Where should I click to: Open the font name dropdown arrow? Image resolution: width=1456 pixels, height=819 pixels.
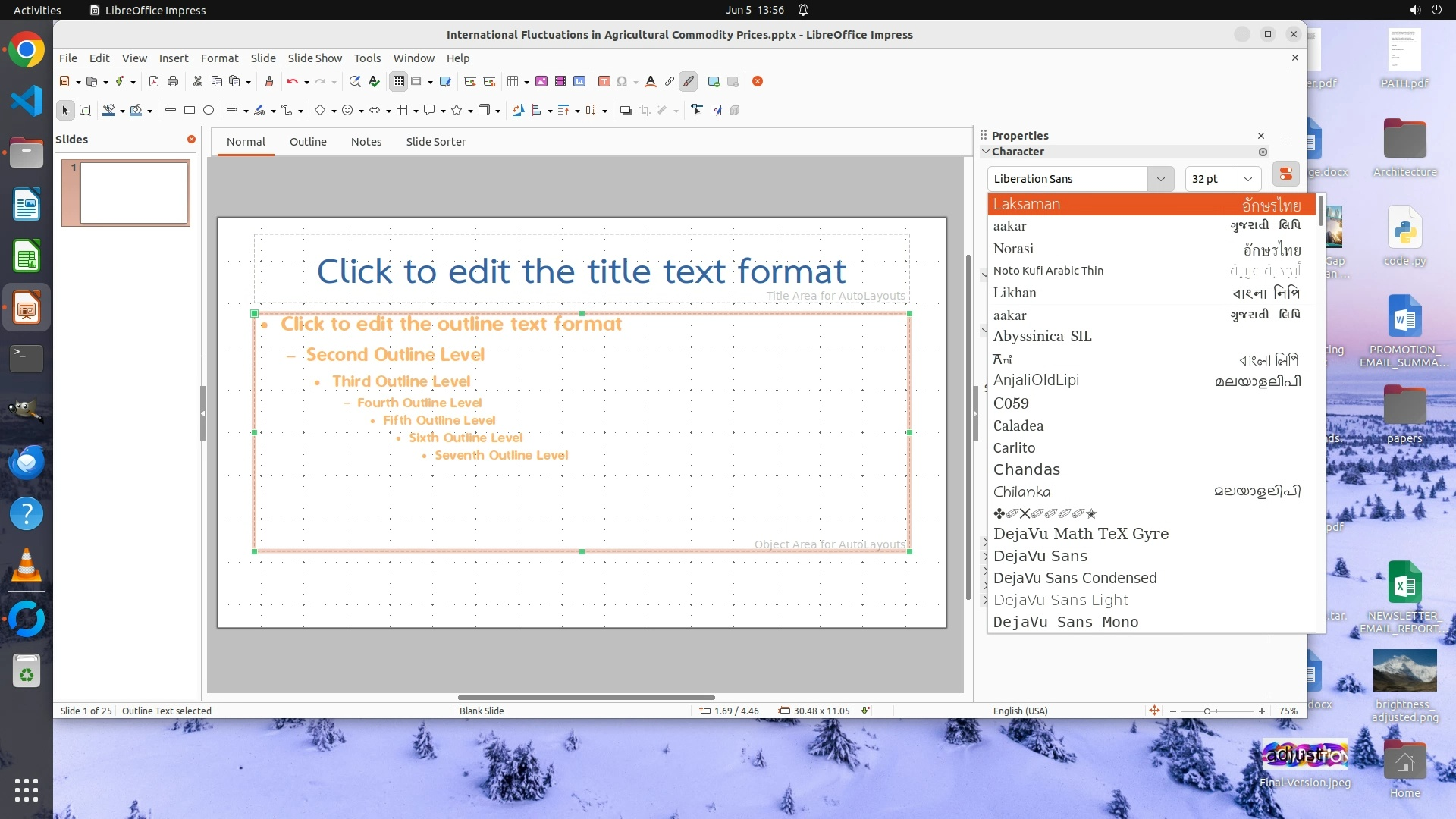[1160, 179]
